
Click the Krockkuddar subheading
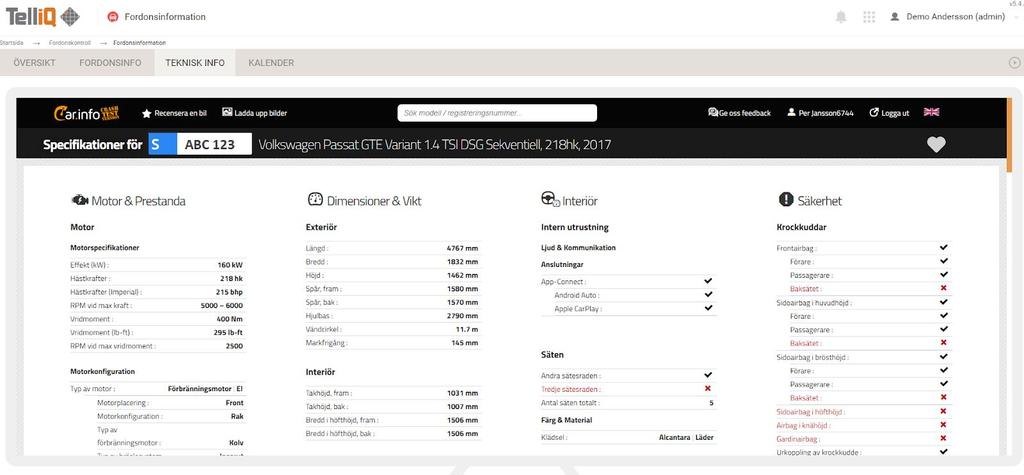pyautogui.click(x=801, y=227)
